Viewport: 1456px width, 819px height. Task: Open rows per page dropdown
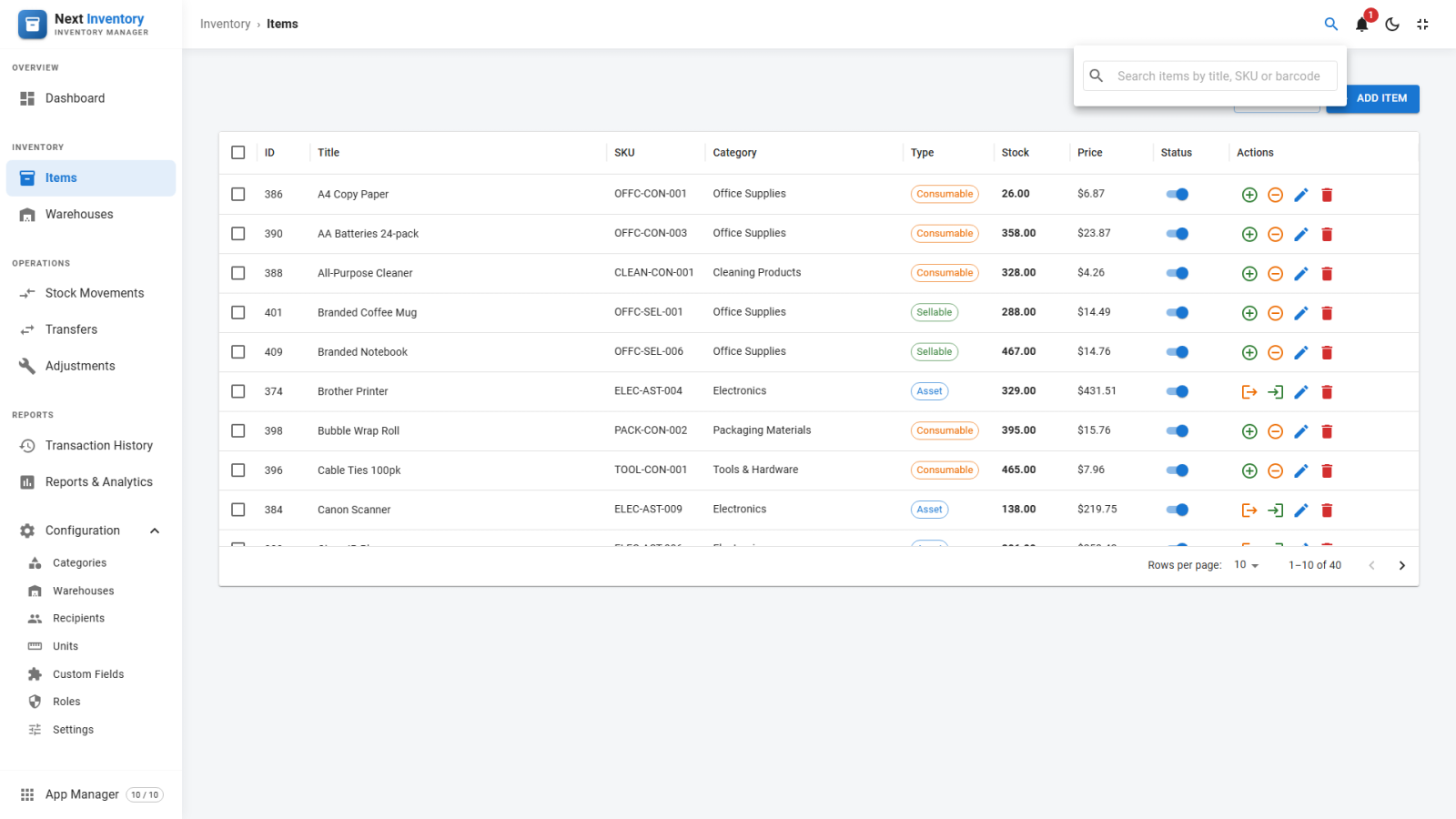coord(1247,565)
